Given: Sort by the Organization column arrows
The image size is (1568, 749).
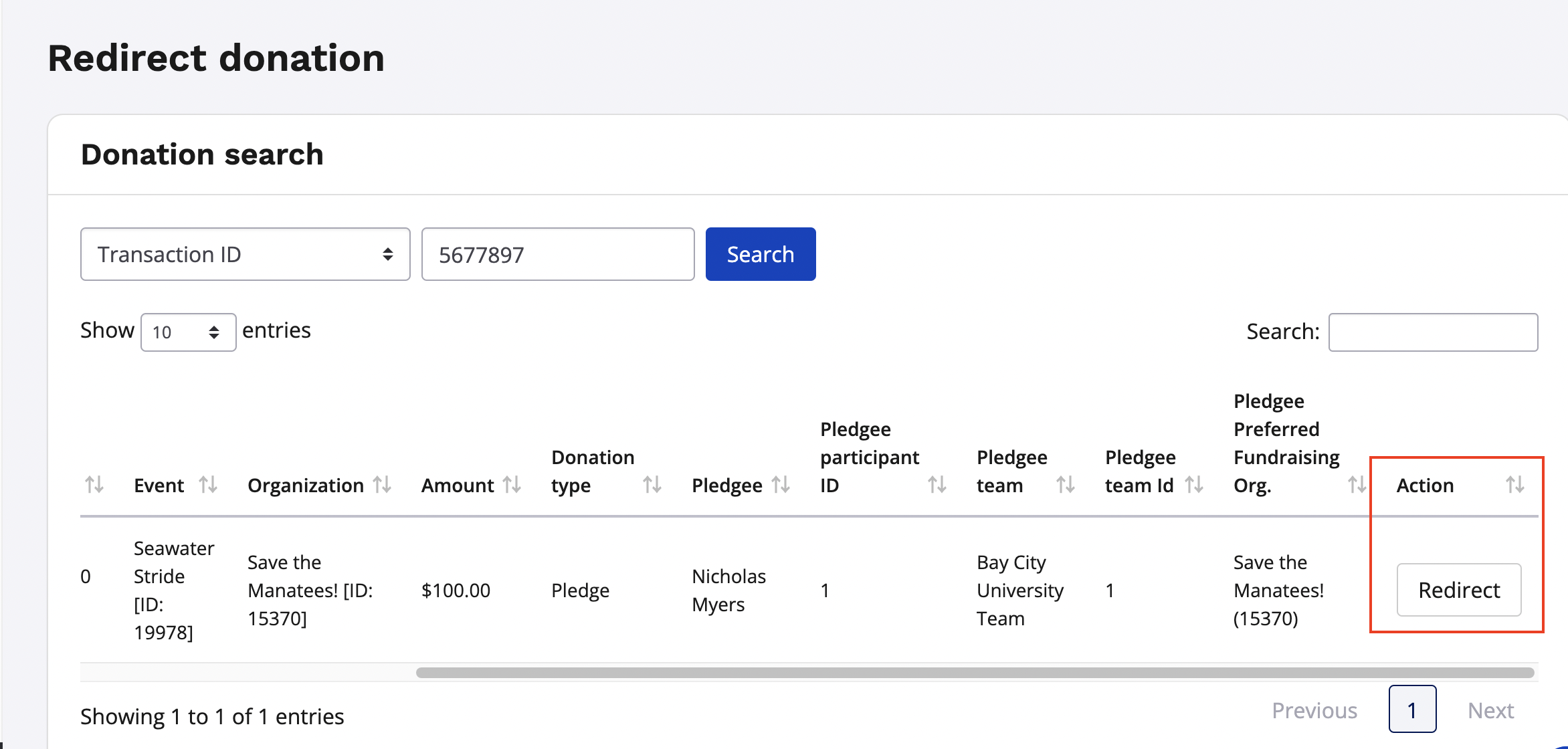Looking at the screenshot, I should (382, 485).
